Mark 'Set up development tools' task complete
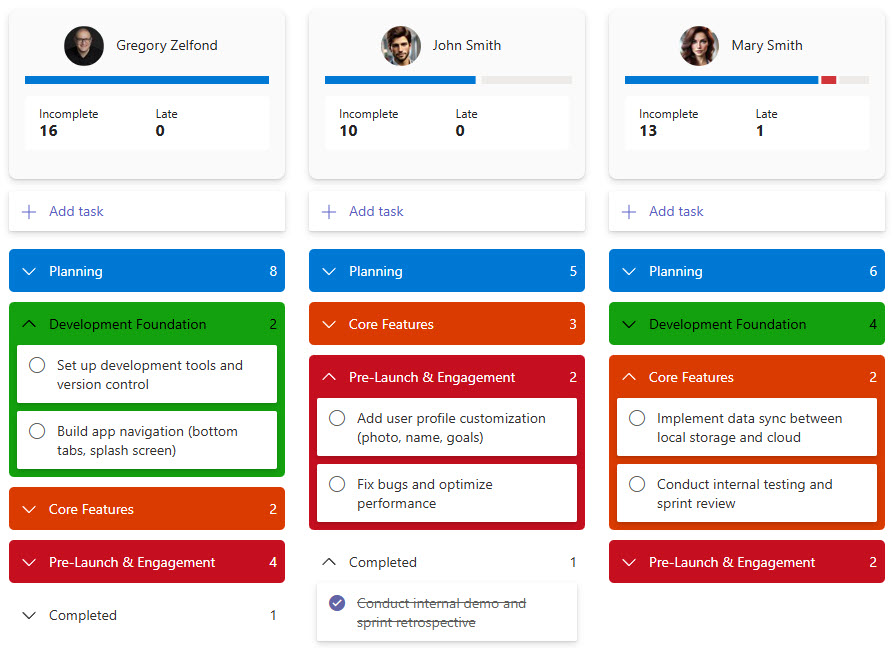Screen dimensions: 894x648 click(x=37, y=366)
